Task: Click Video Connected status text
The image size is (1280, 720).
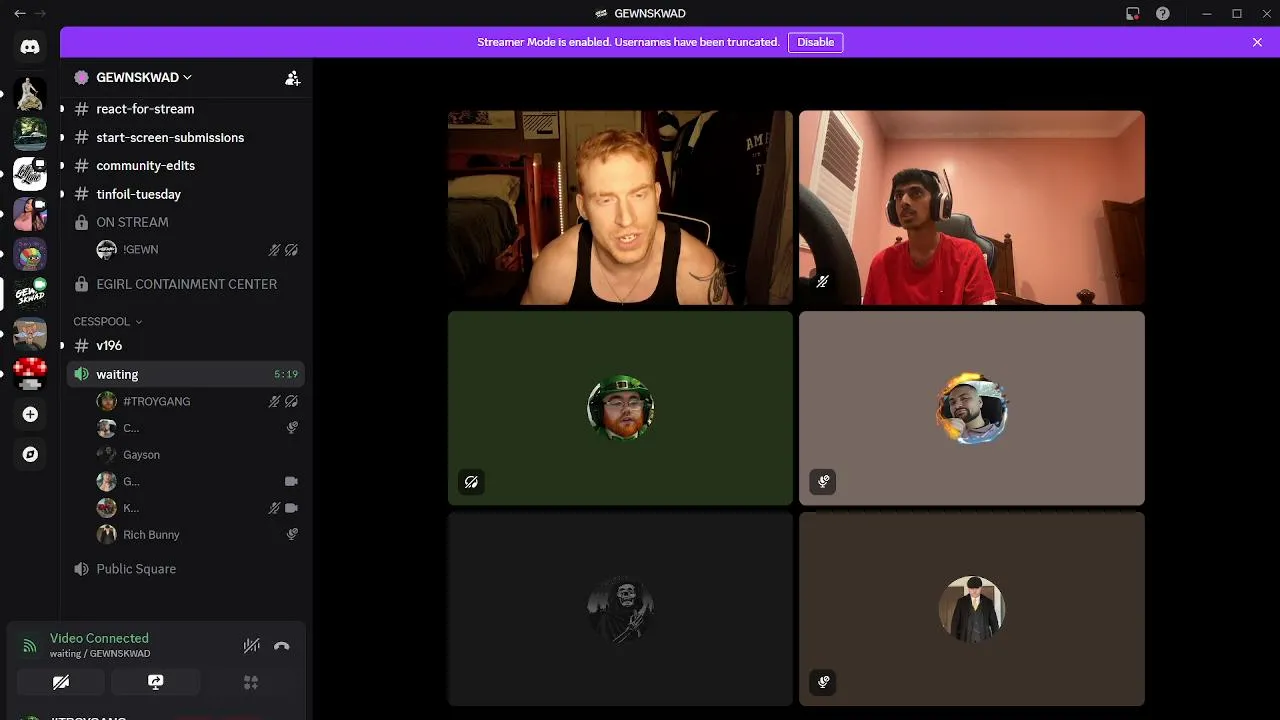Action: point(99,638)
